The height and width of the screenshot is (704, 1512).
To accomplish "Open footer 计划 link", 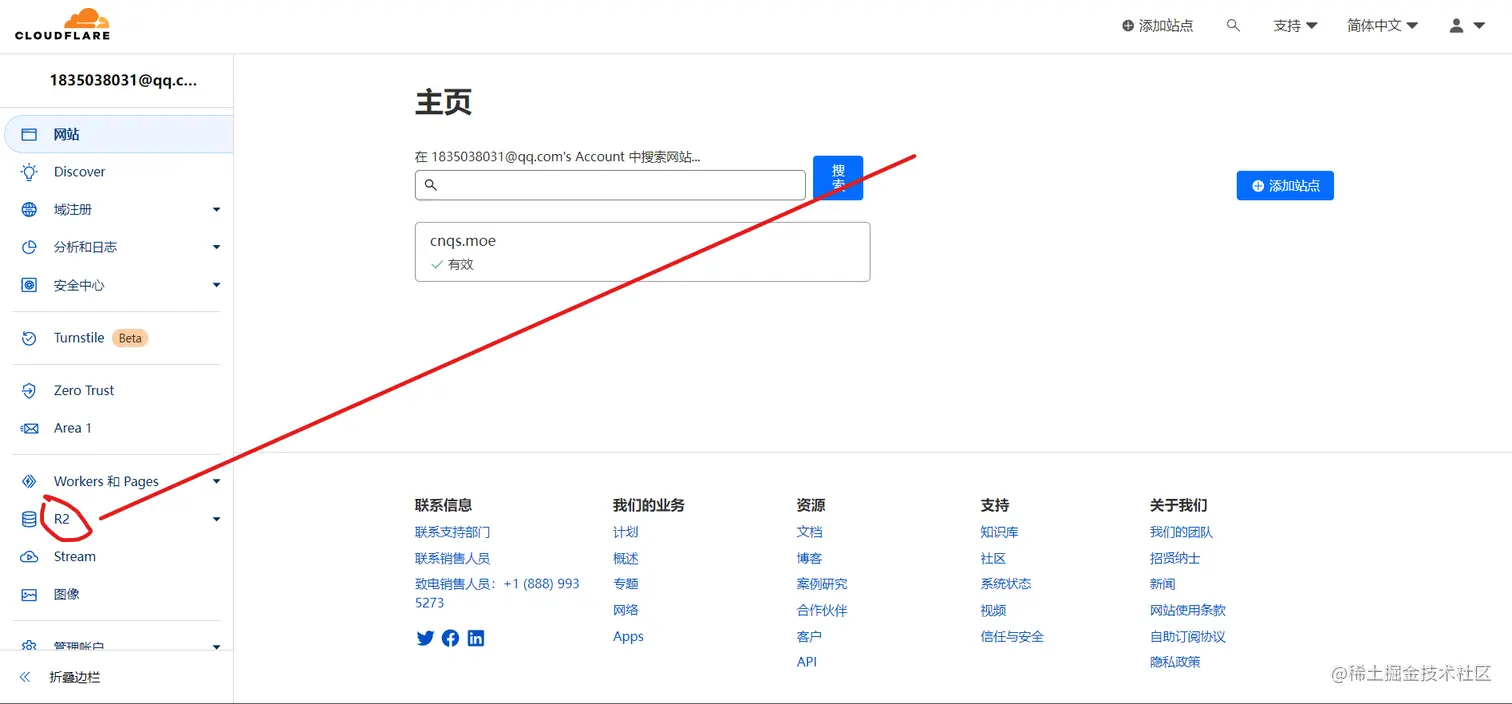I will click(626, 532).
